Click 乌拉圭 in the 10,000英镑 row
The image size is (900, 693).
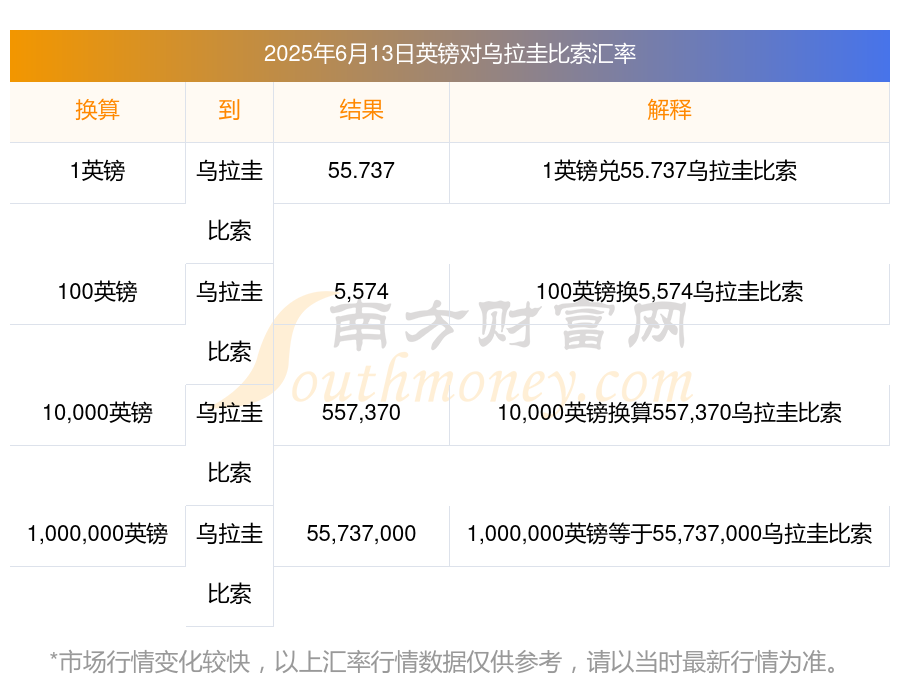point(229,413)
